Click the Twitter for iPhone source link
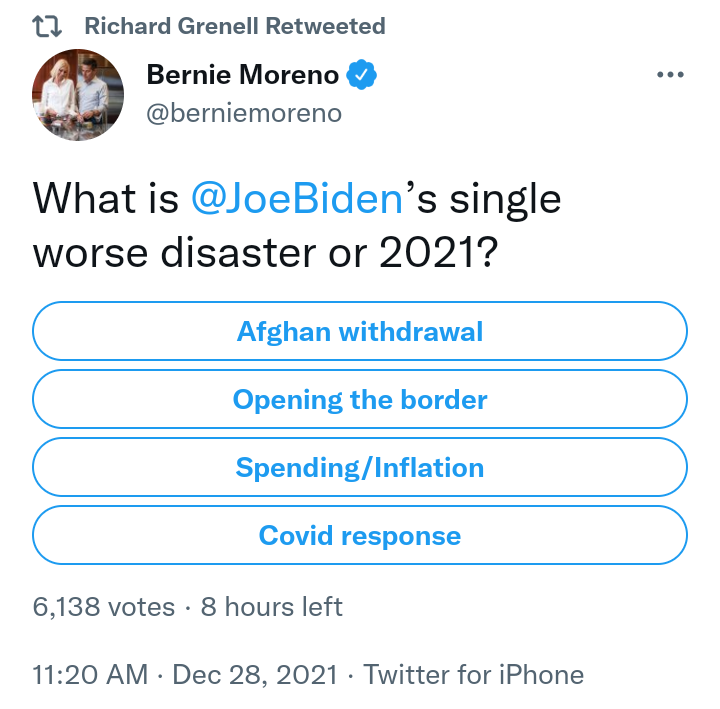The width and height of the screenshot is (720, 709). pos(473,675)
